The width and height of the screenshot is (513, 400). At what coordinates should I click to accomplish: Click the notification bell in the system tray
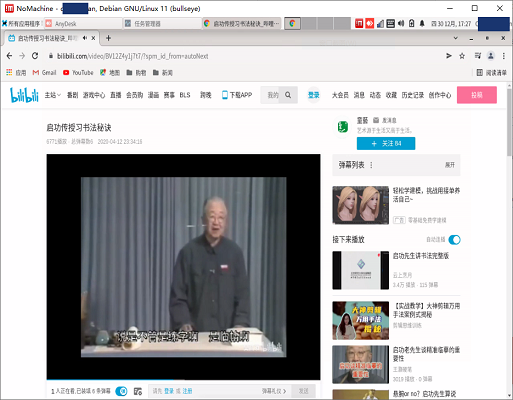coord(422,23)
